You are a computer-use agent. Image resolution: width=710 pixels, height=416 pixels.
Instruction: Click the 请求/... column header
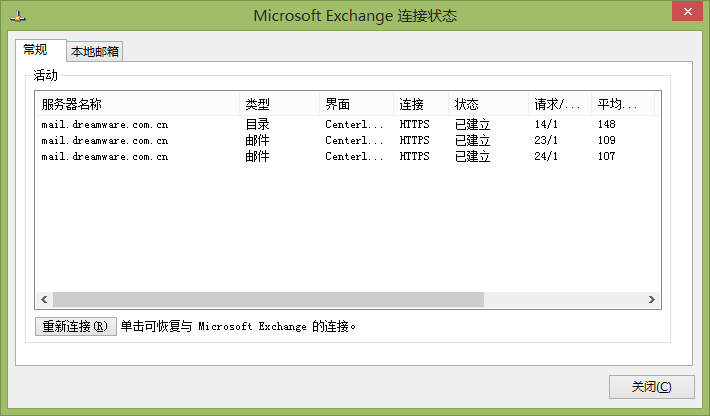pos(560,104)
